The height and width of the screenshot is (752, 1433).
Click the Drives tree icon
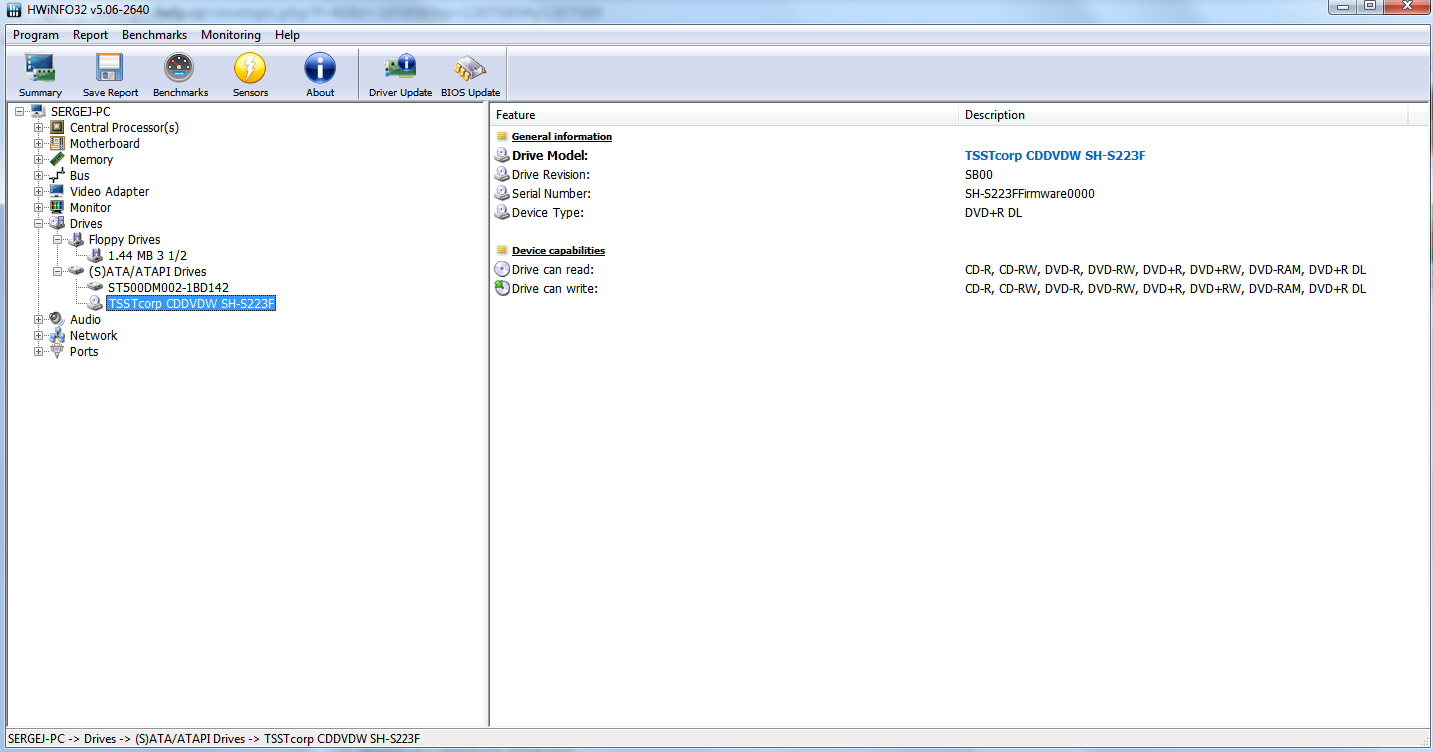(x=57, y=224)
